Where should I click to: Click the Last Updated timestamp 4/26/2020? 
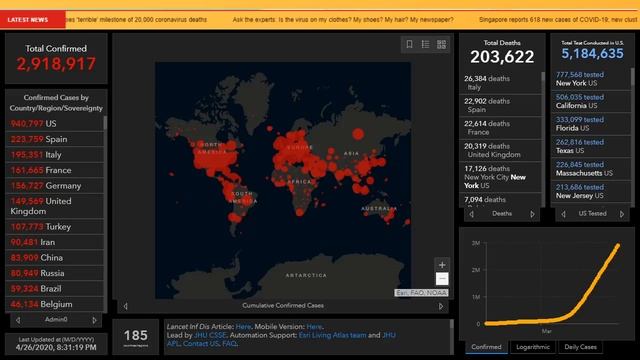(56, 347)
